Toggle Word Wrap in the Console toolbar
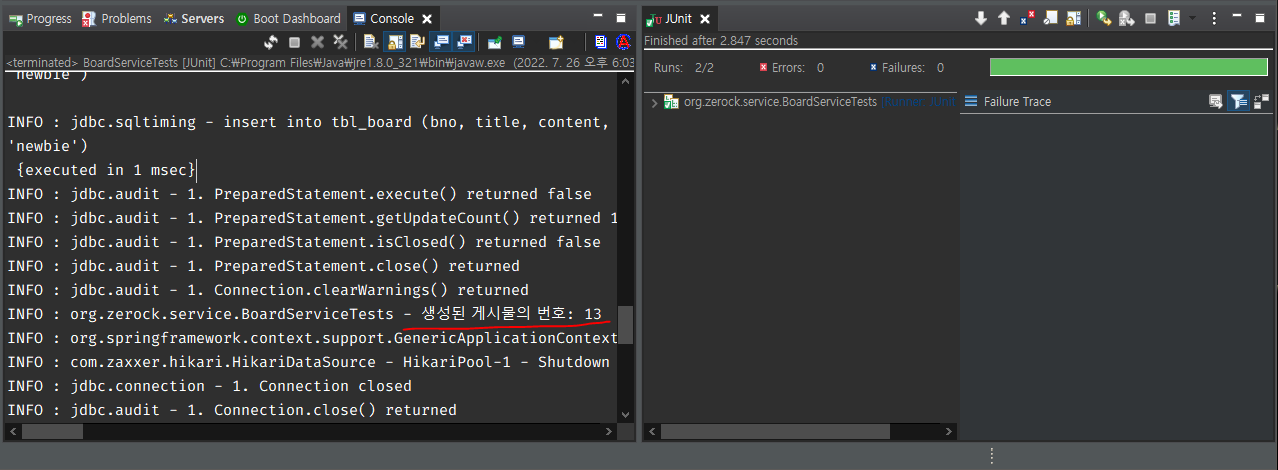Viewport: 1278px width, 470px height. pos(418,42)
